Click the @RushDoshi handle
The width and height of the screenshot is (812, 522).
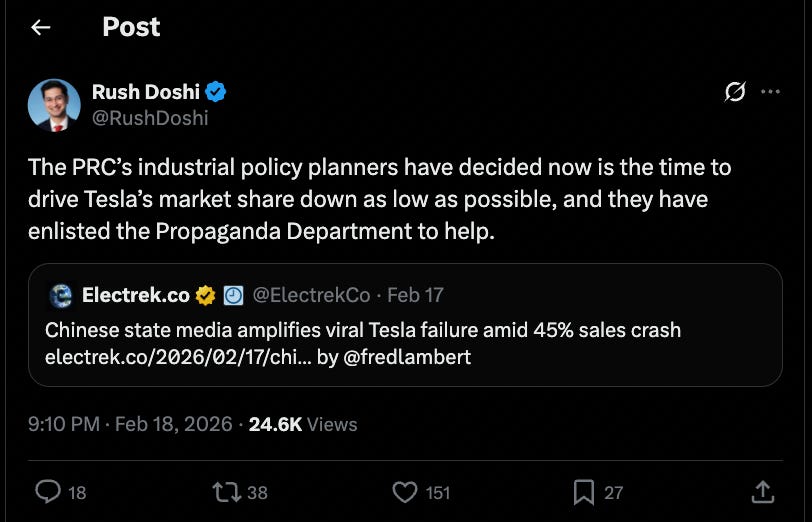coord(150,118)
